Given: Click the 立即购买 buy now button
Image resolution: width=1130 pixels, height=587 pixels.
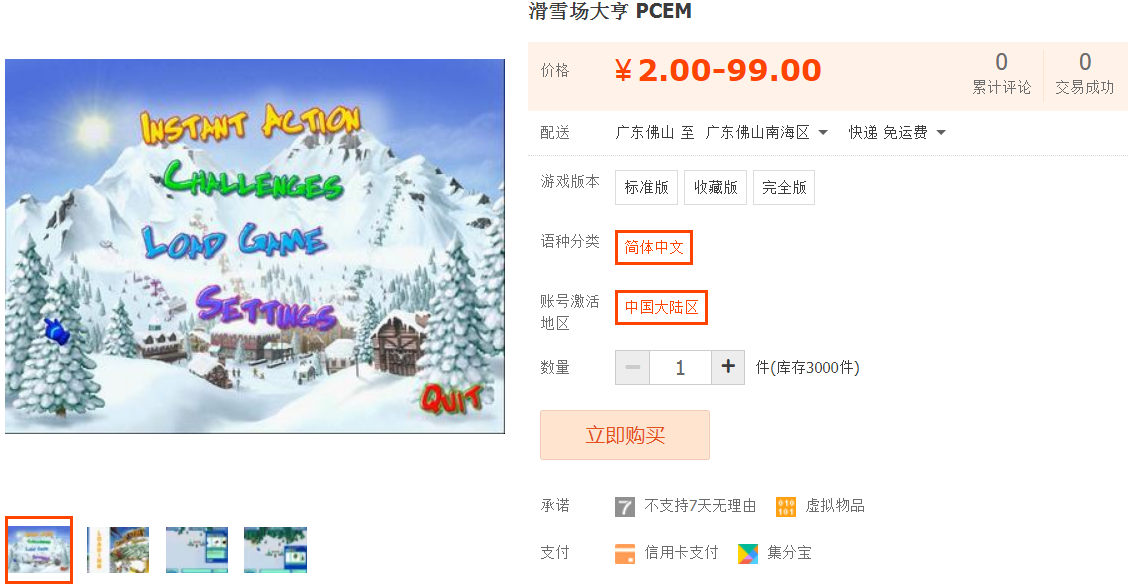Looking at the screenshot, I should [625, 435].
